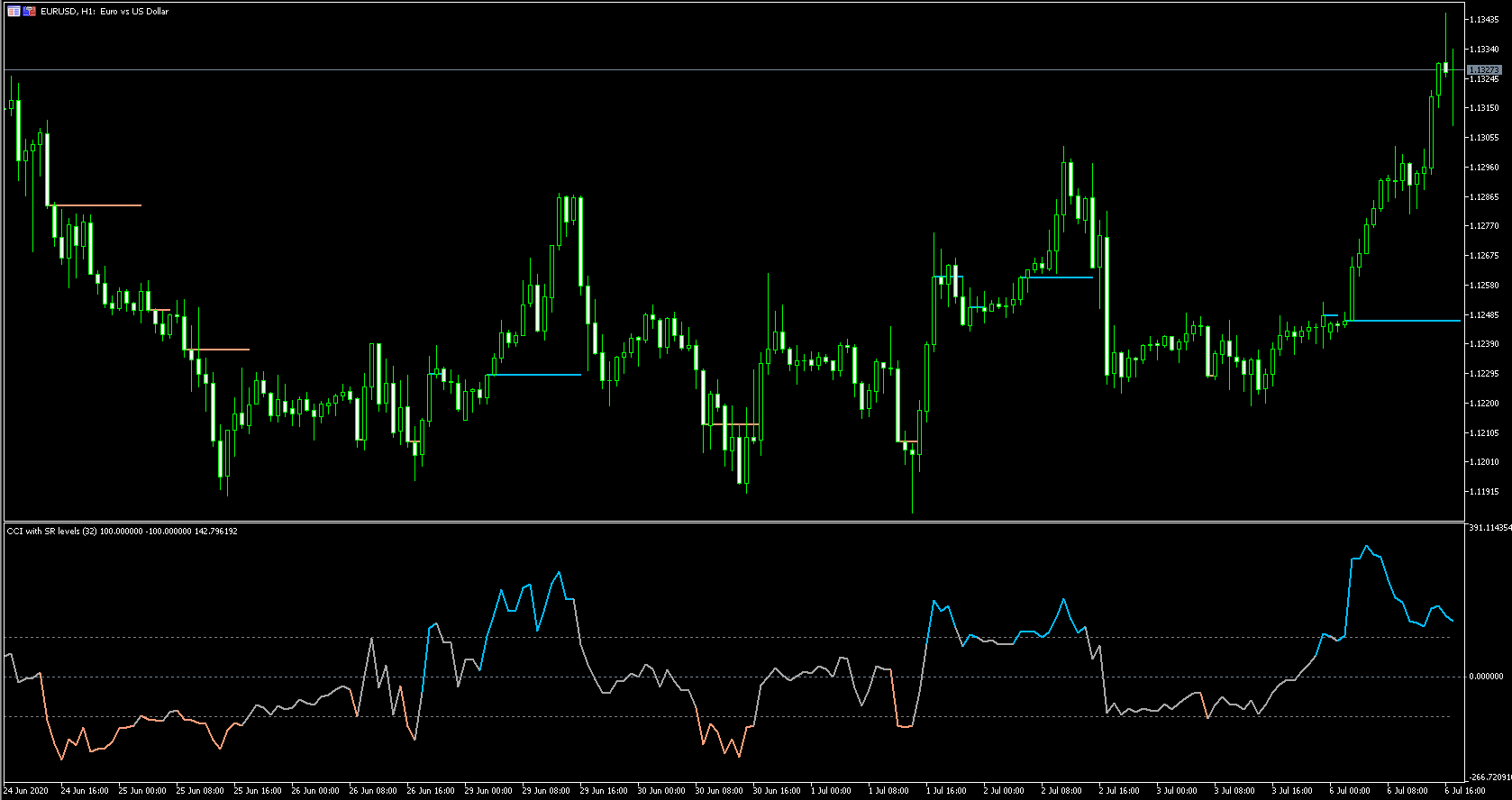Click the 6 Jul 08:00 time label

click(x=1407, y=791)
